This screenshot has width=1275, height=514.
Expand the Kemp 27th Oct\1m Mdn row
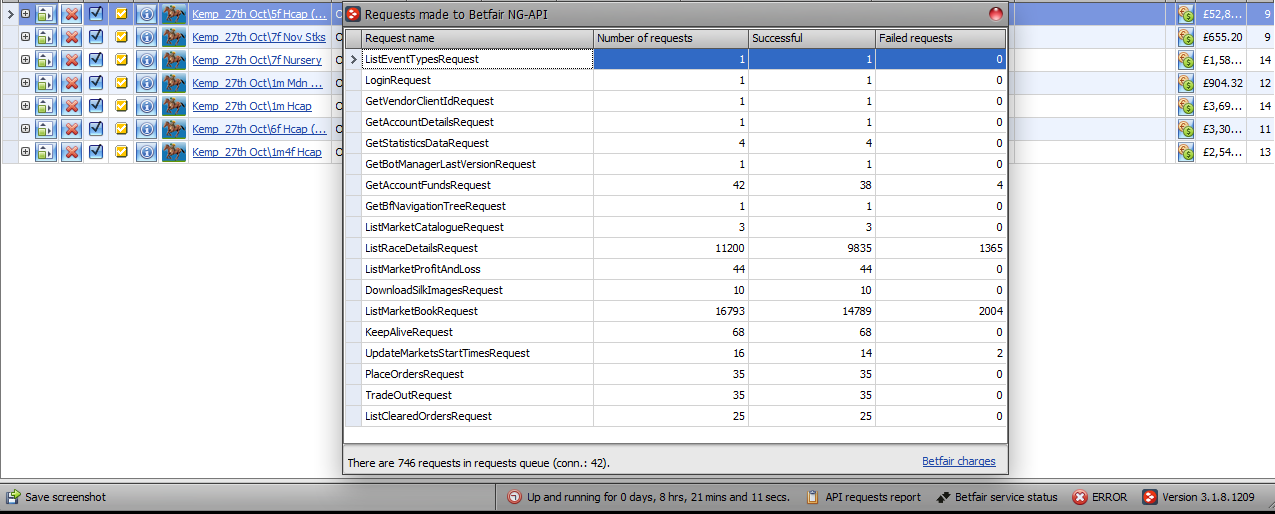pyautogui.click(x=25, y=83)
